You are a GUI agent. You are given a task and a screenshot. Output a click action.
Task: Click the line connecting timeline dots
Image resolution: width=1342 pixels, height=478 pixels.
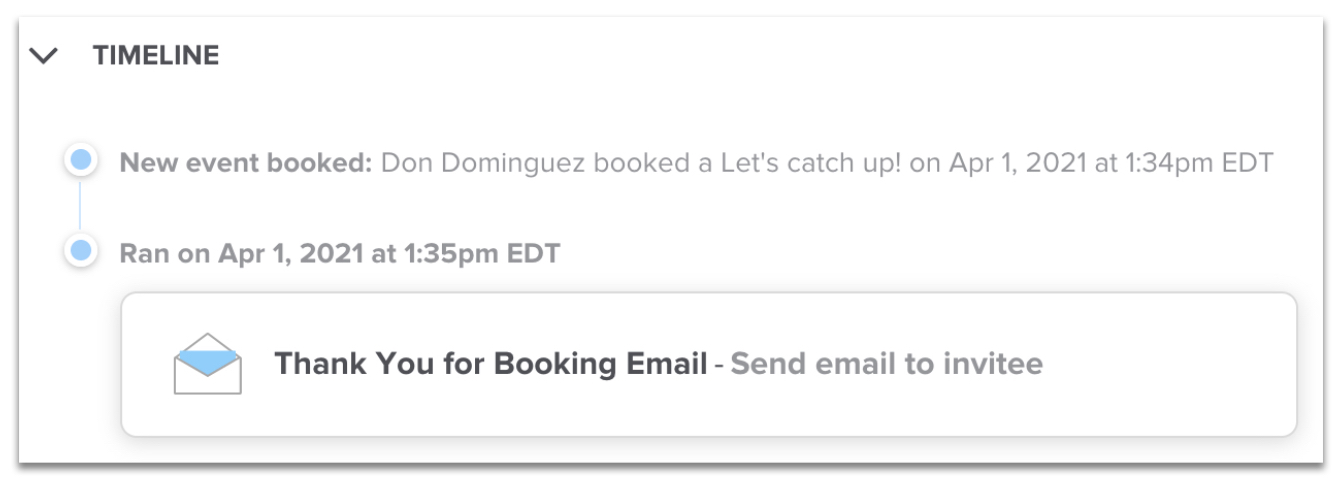pyautogui.click(x=81, y=206)
